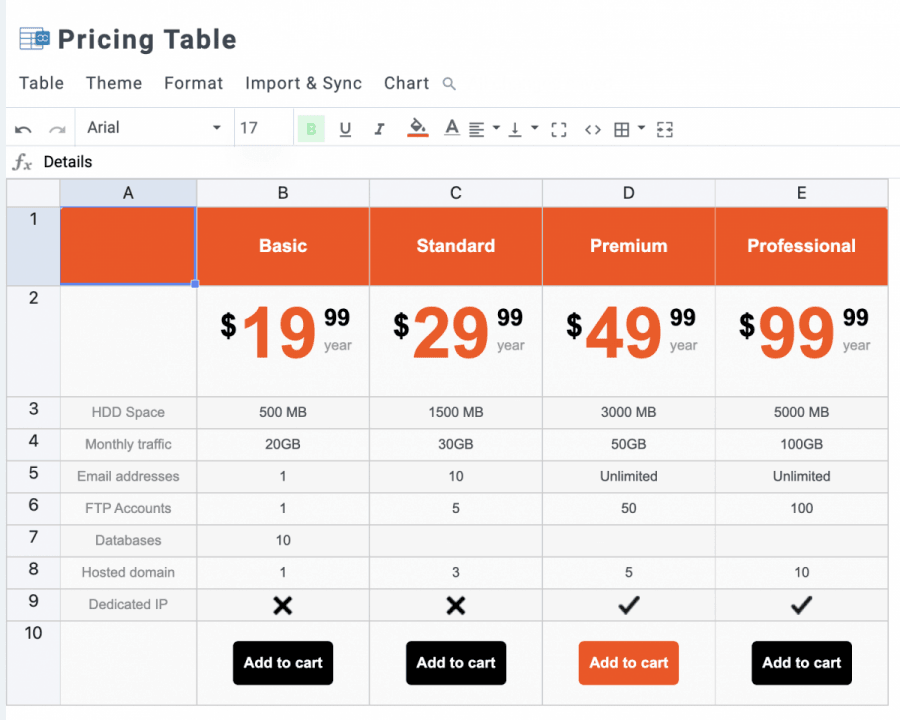Viewport: 900px width, 720px height.
Task: Click the table logo next to title
Action: click(34, 39)
